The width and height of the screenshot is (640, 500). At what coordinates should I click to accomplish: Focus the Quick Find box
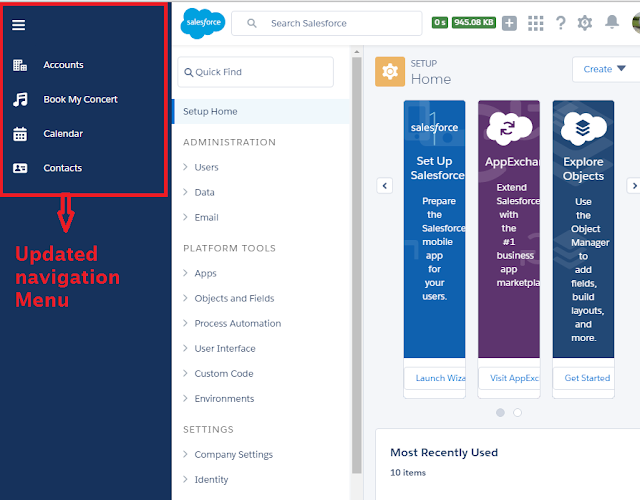256,72
